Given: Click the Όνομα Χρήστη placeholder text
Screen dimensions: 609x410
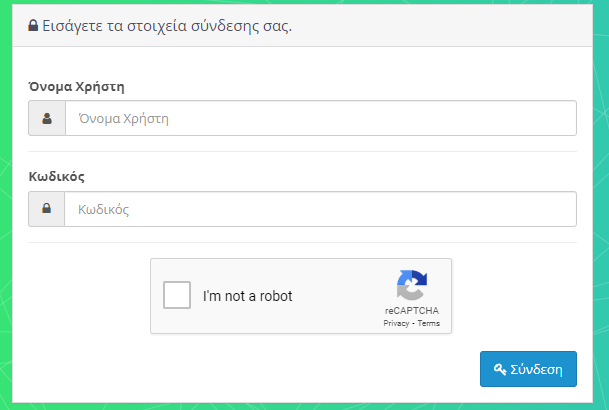Looking at the screenshot, I should (124, 118).
